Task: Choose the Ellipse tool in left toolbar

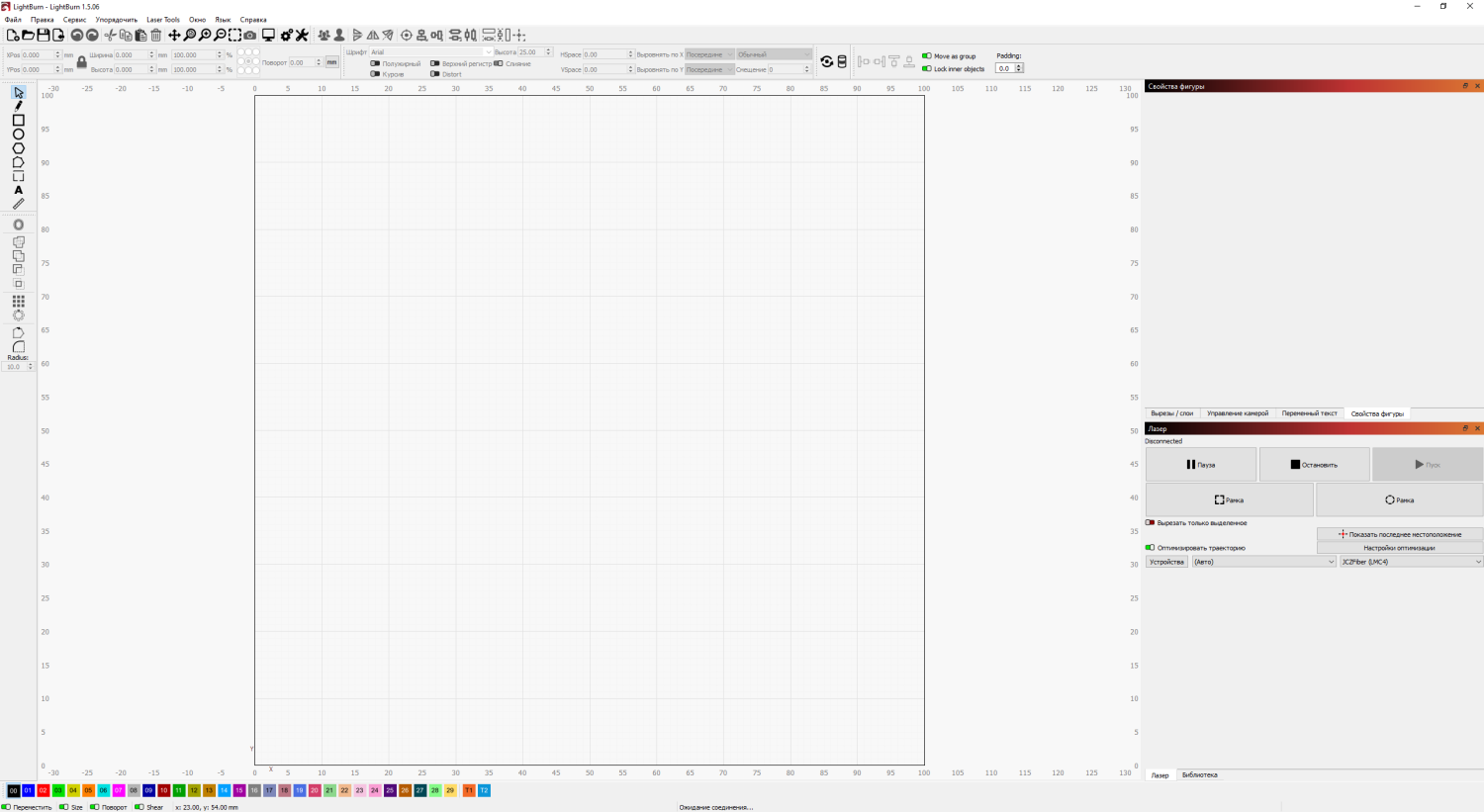Action: click(x=18, y=134)
